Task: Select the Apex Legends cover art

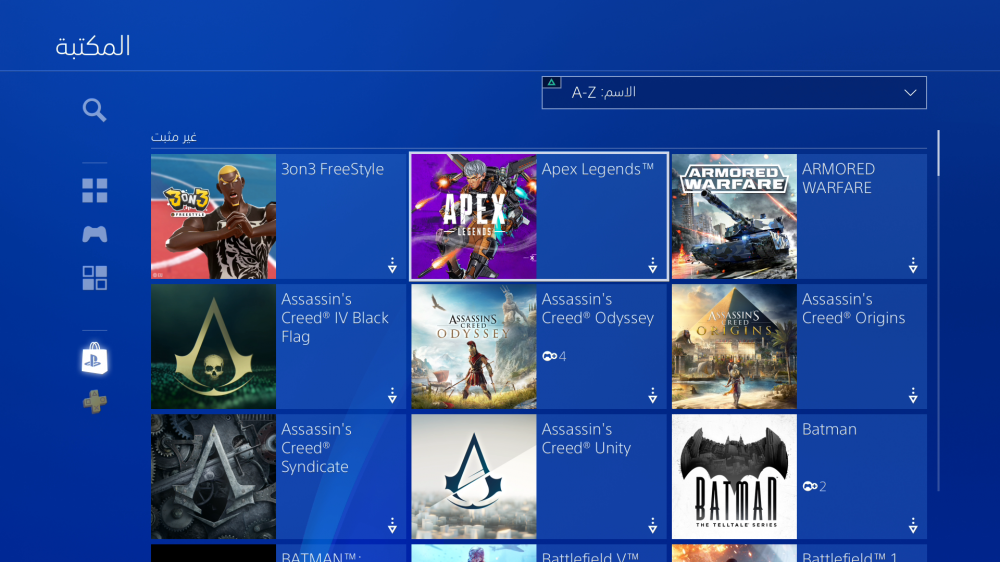Action: tap(474, 216)
